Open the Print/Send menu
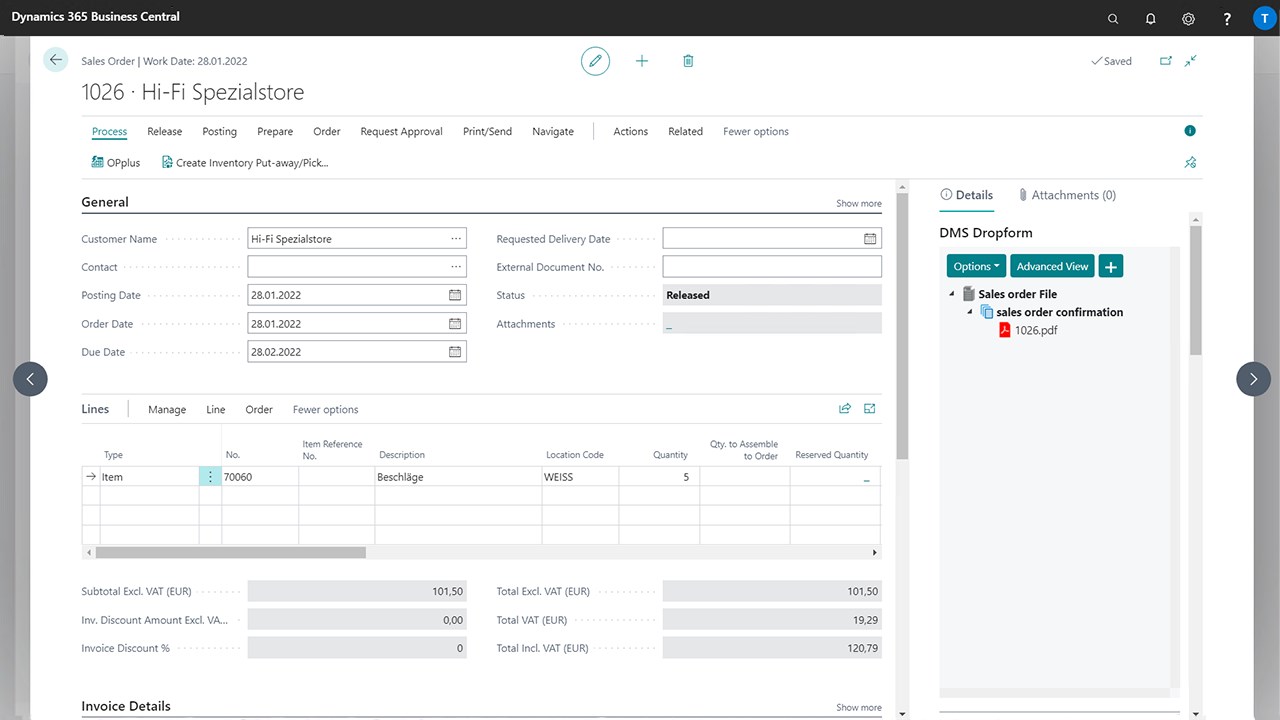This screenshot has height=720, width=1280. coord(487,131)
